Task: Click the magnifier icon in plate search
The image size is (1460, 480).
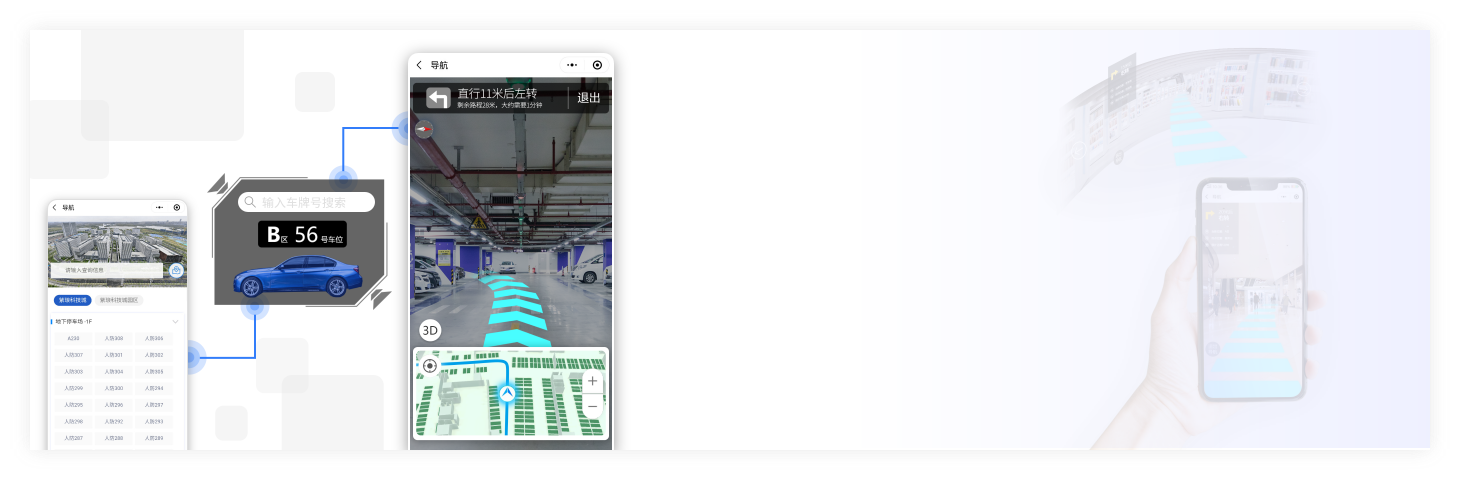Action: click(250, 202)
